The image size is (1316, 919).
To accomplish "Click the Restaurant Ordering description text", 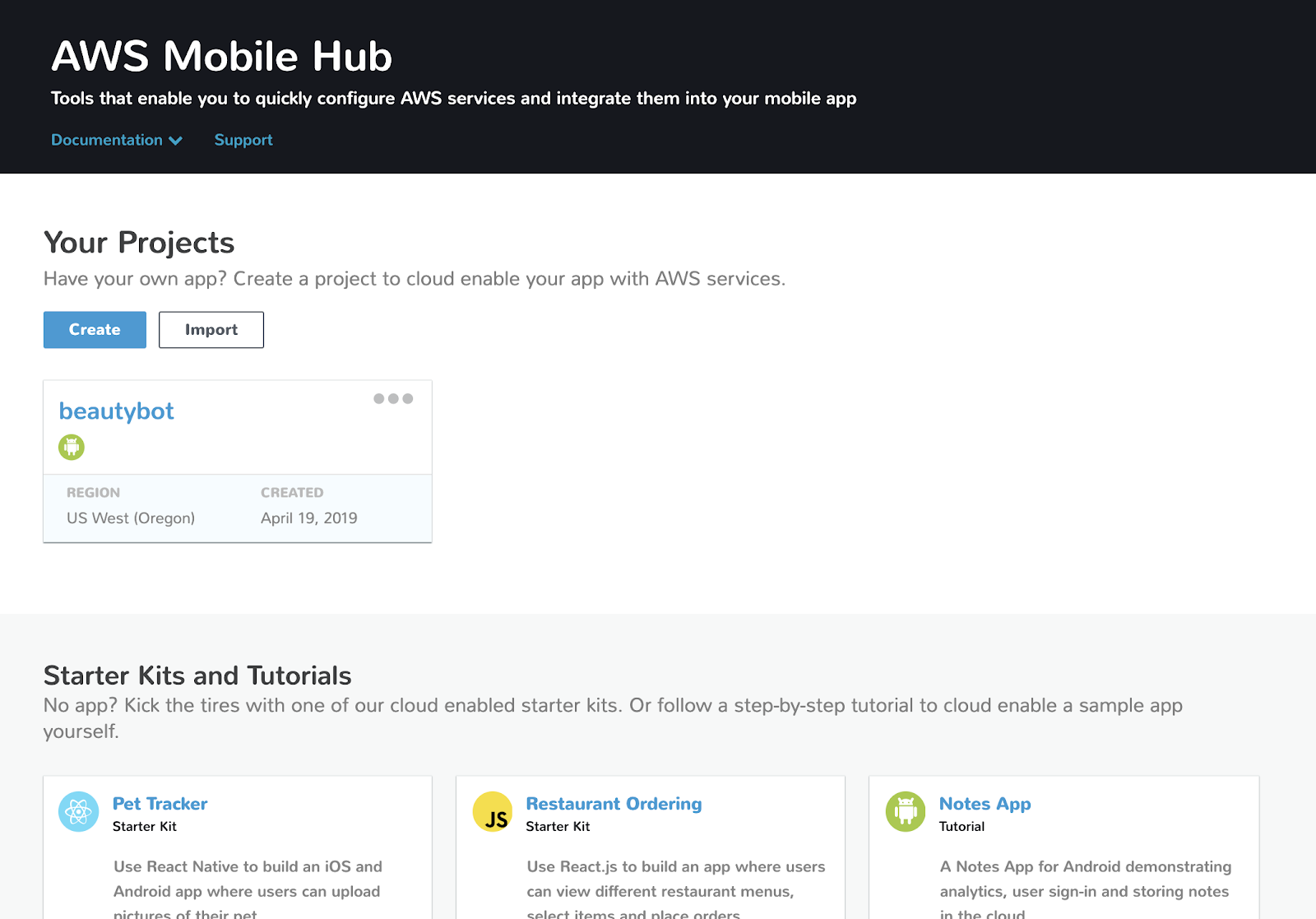I will [x=675, y=889].
